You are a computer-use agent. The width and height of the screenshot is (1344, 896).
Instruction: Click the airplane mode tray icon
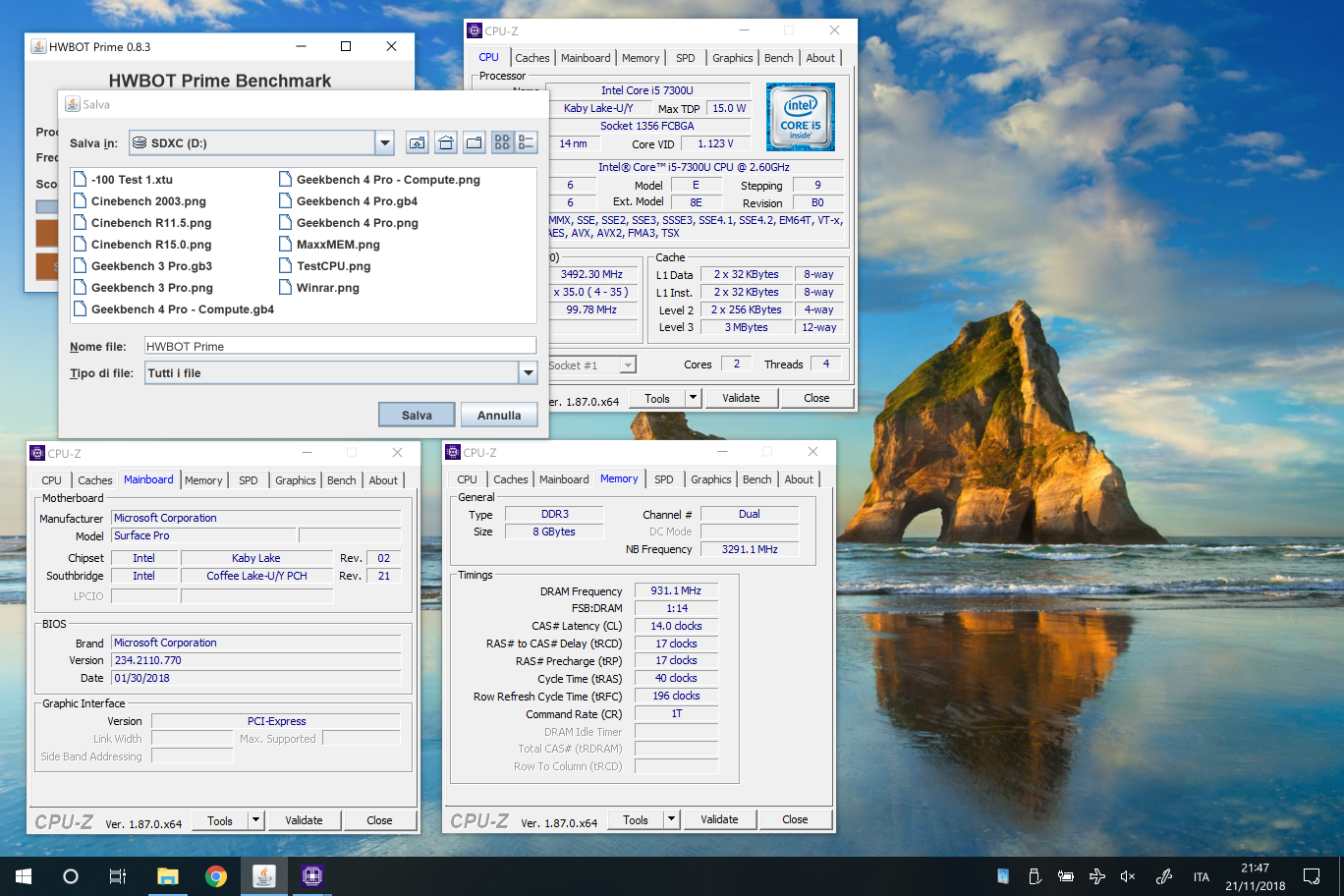point(1097,876)
